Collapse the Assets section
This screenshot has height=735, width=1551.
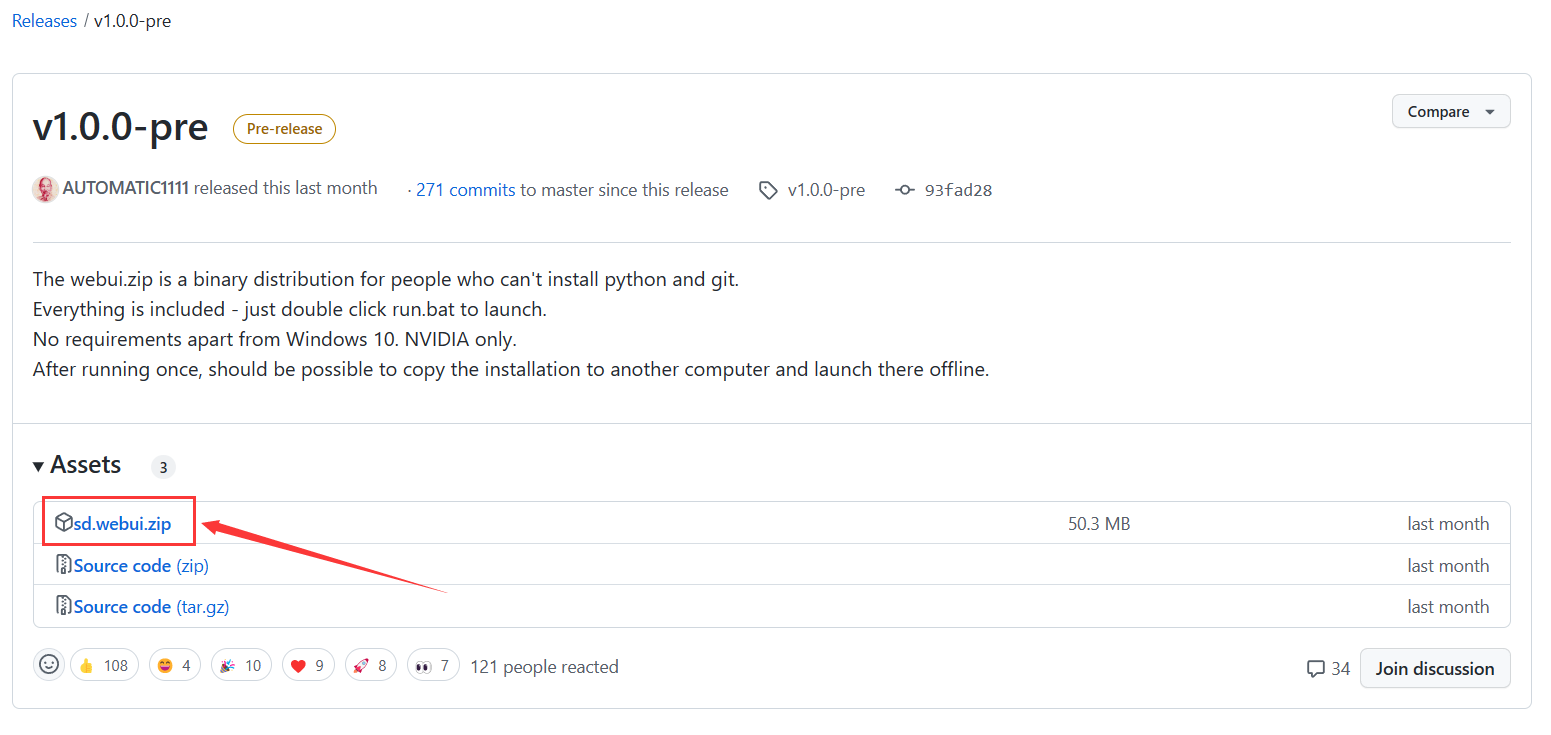pyautogui.click(x=77, y=465)
